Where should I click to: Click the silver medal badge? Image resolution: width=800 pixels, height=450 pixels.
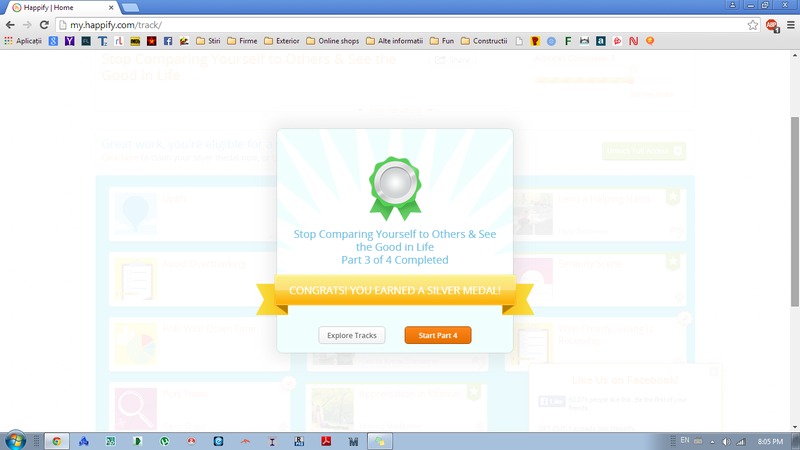coord(395,188)
